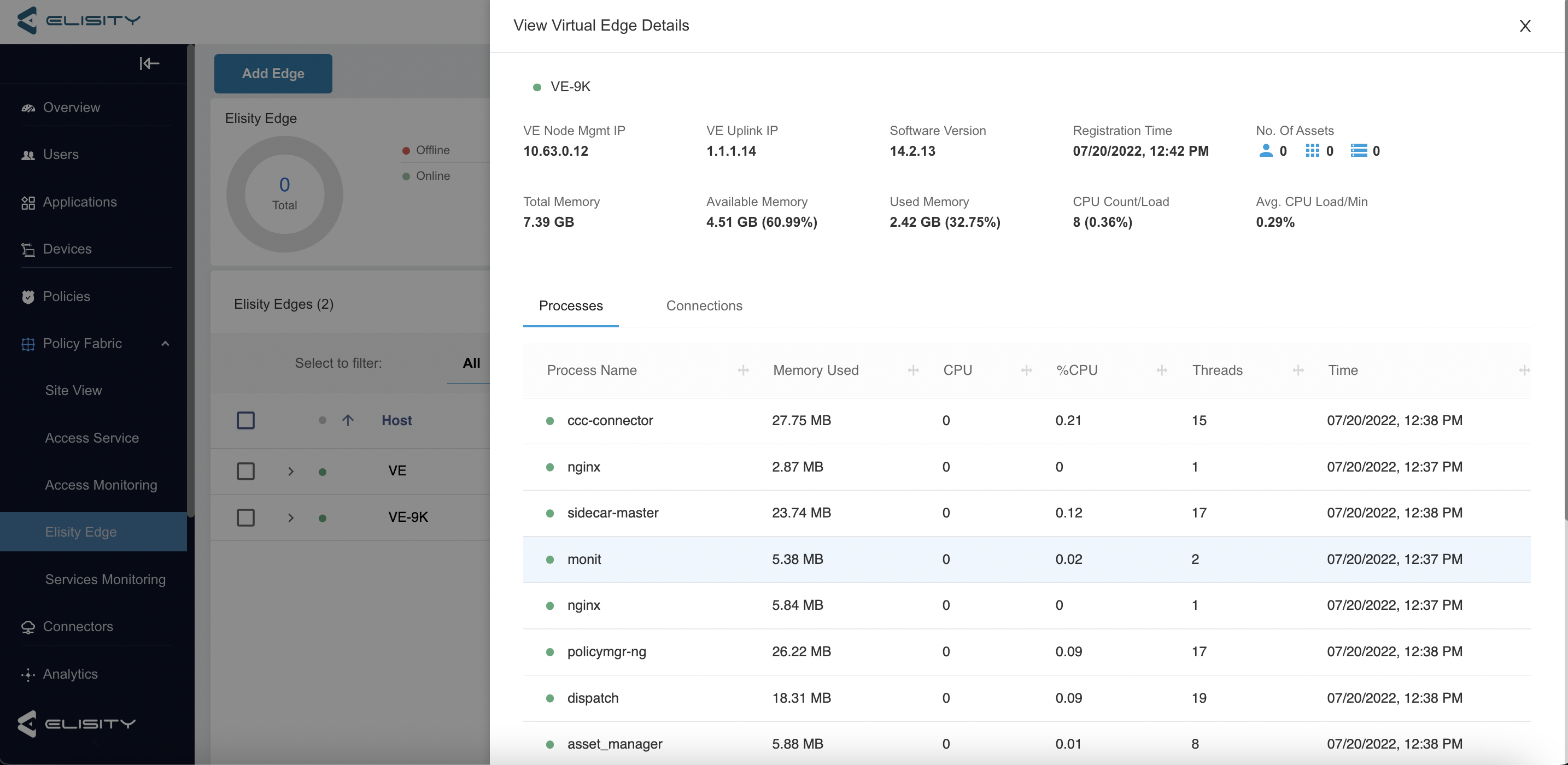This screenshot has width=1568, height=765.
Task: Click the green status dot for ccc-connector
Action: click(x=549, y=421)
